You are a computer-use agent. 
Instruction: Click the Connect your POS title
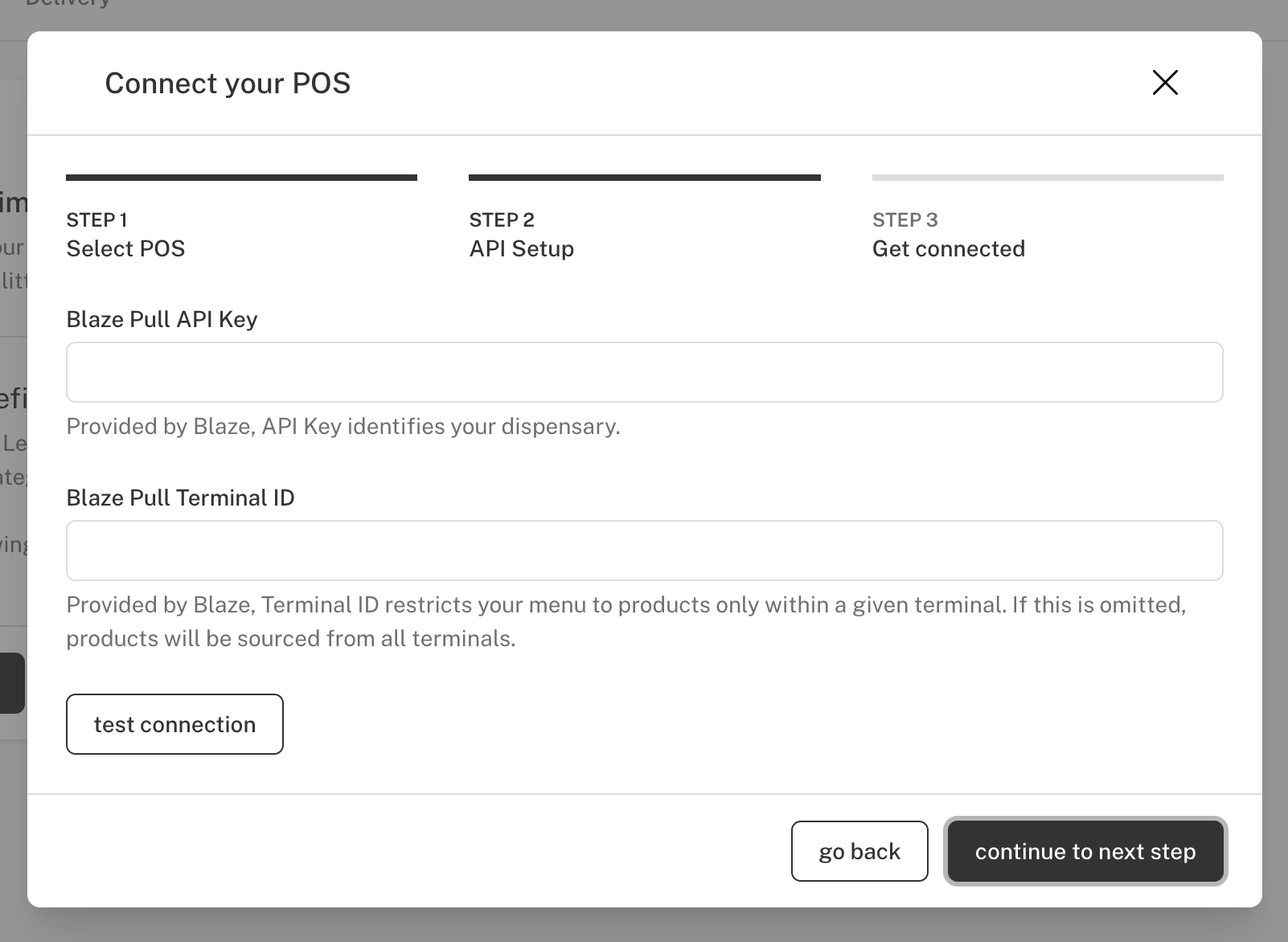coord(228,84)
